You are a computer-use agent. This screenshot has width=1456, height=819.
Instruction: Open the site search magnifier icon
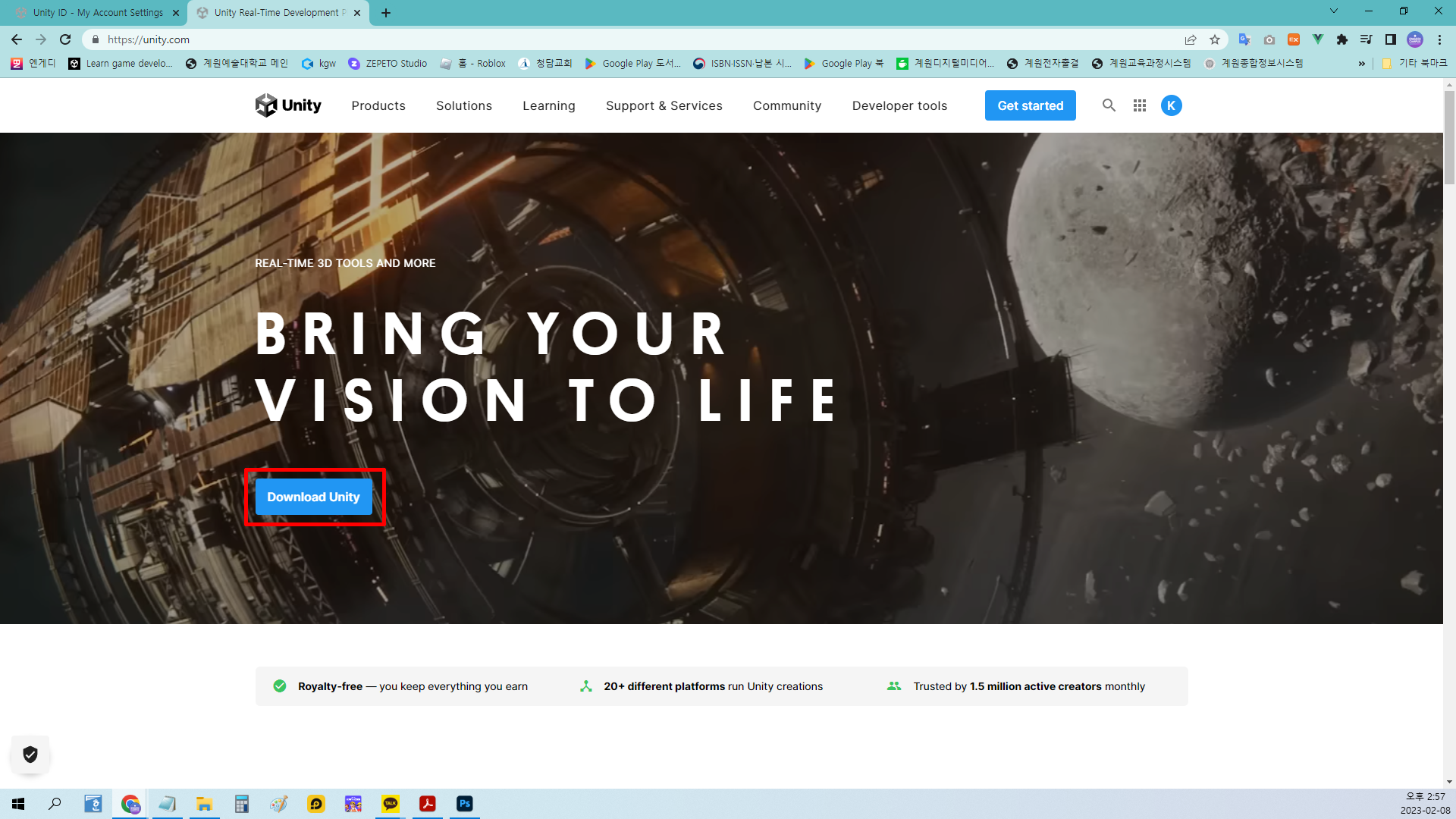coord(1109,105)
